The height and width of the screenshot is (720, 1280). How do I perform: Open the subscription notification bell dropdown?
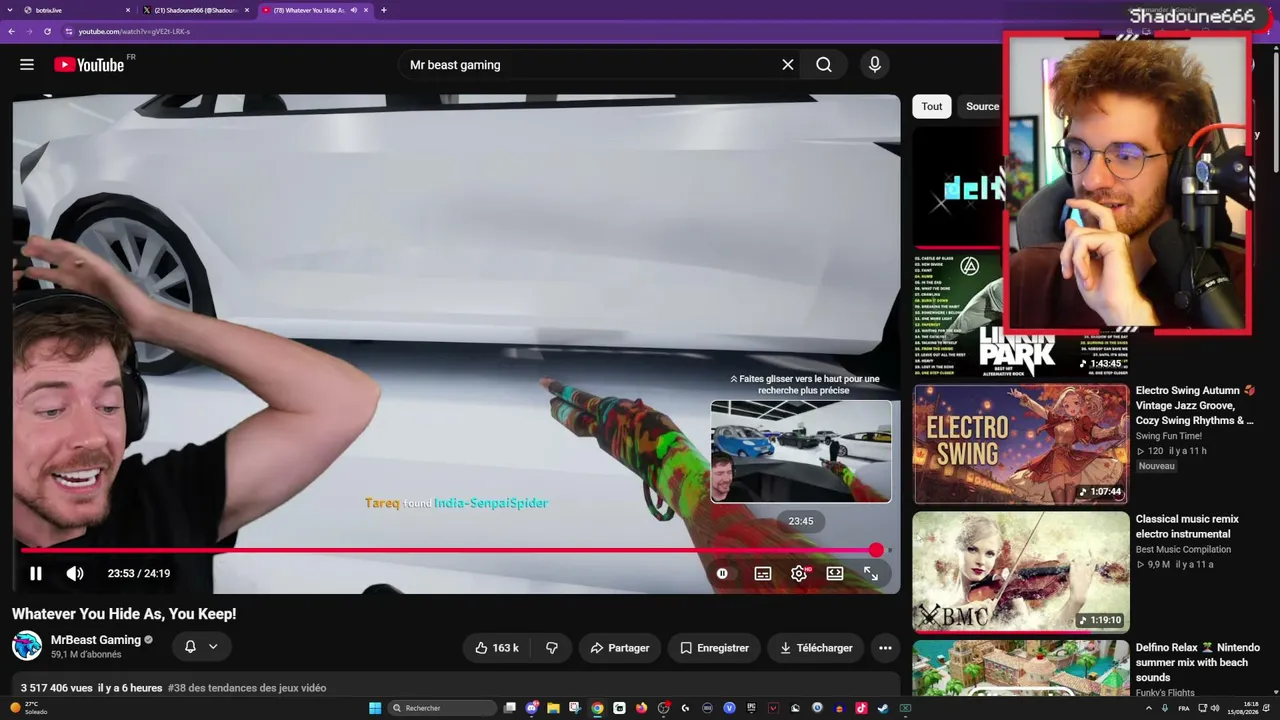(x=201, y=647)
